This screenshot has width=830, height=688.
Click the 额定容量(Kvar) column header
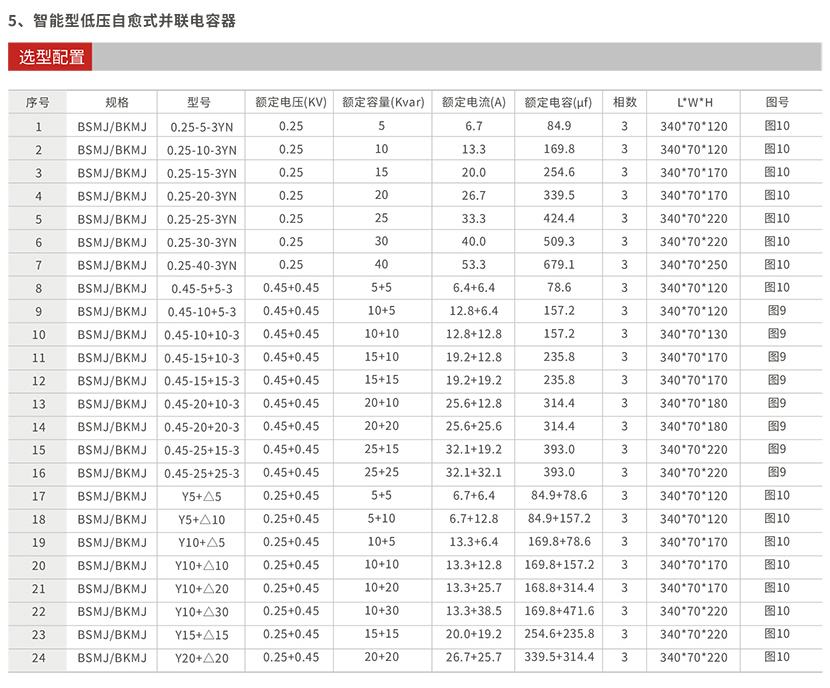tap(382, 102)
